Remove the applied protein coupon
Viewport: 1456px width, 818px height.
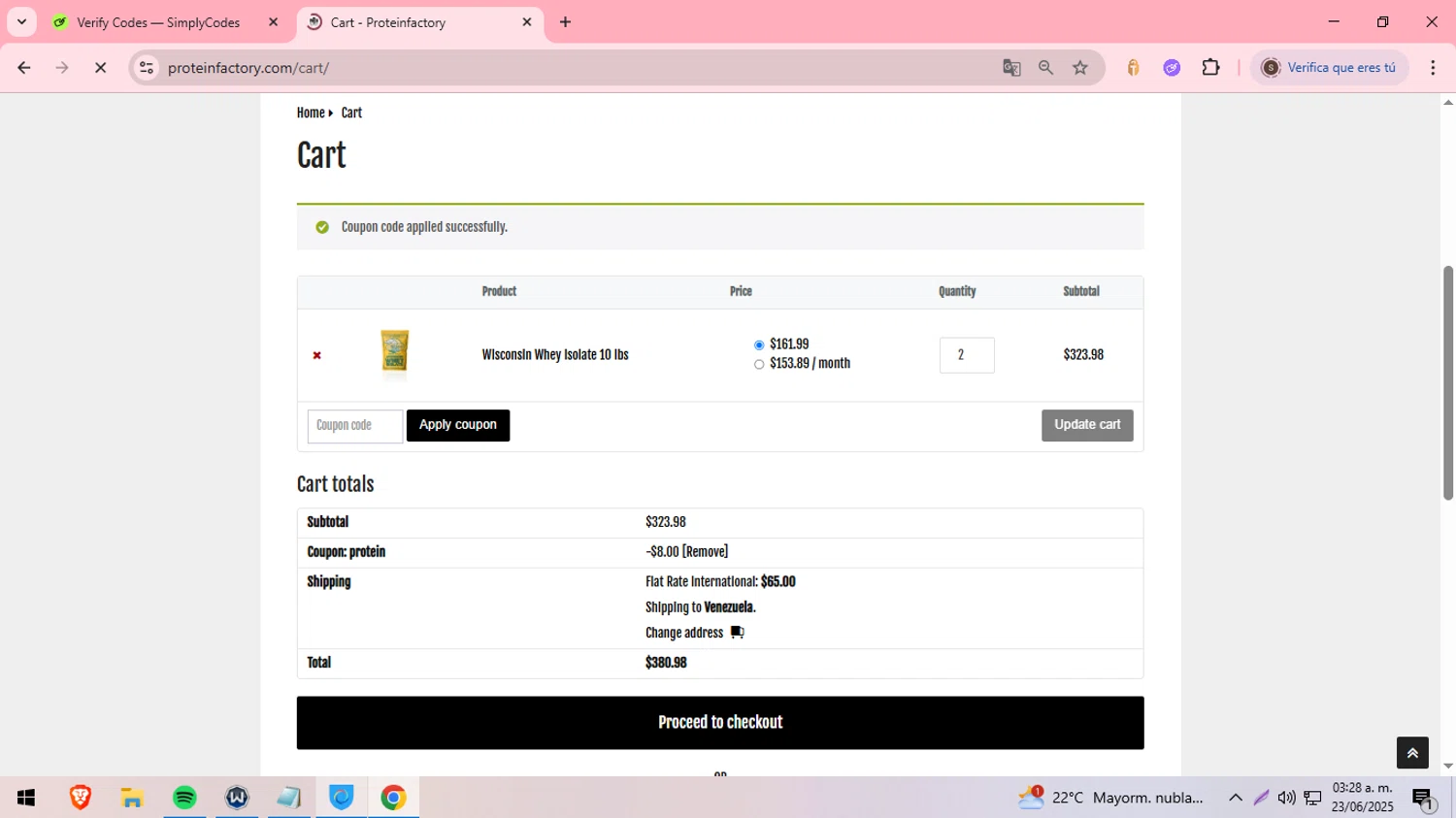[x=706, y=552]
